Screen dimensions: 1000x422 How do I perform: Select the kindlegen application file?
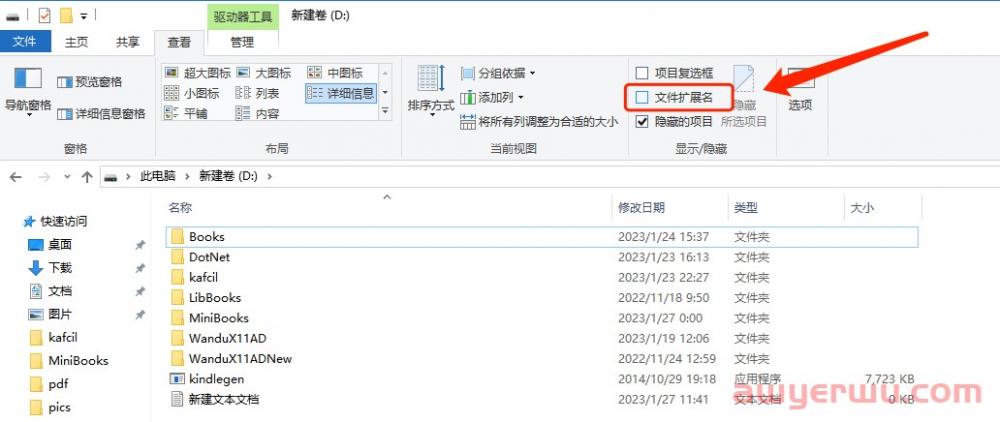(216, 379)
